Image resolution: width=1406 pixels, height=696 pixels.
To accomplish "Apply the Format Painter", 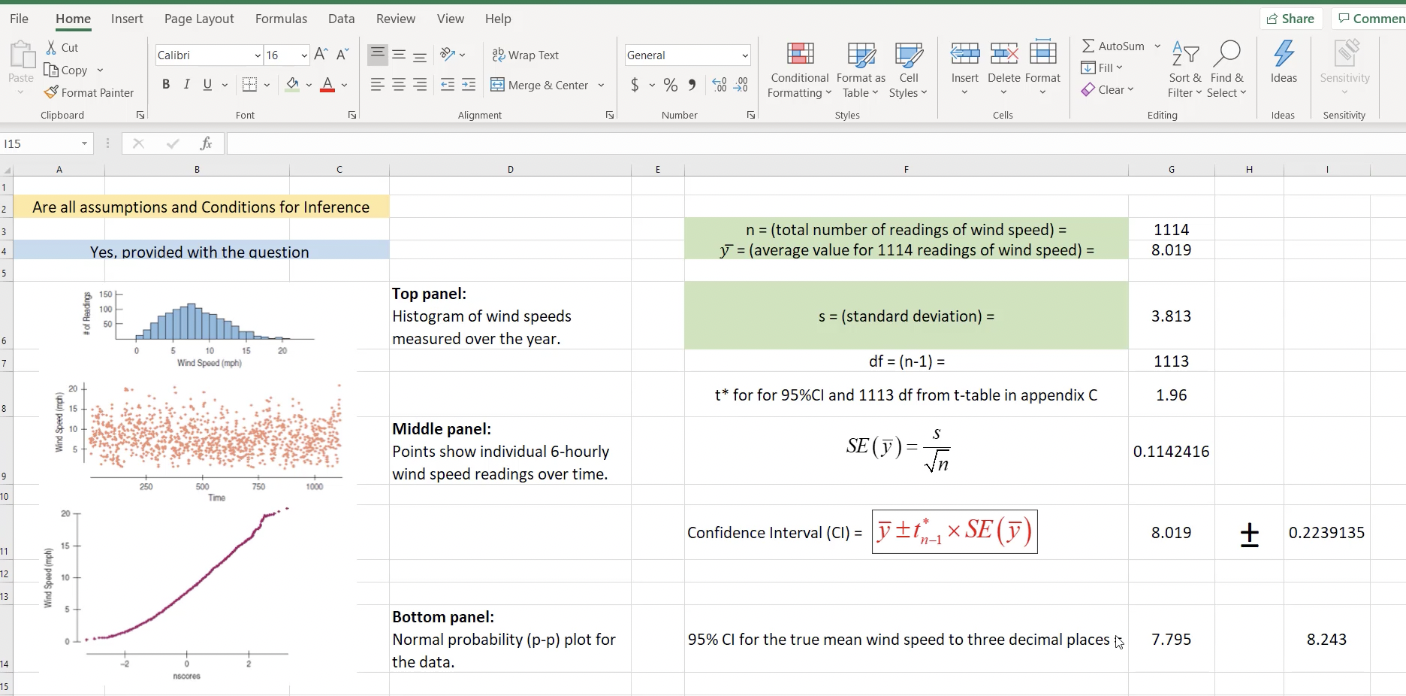I will point(89,92).
